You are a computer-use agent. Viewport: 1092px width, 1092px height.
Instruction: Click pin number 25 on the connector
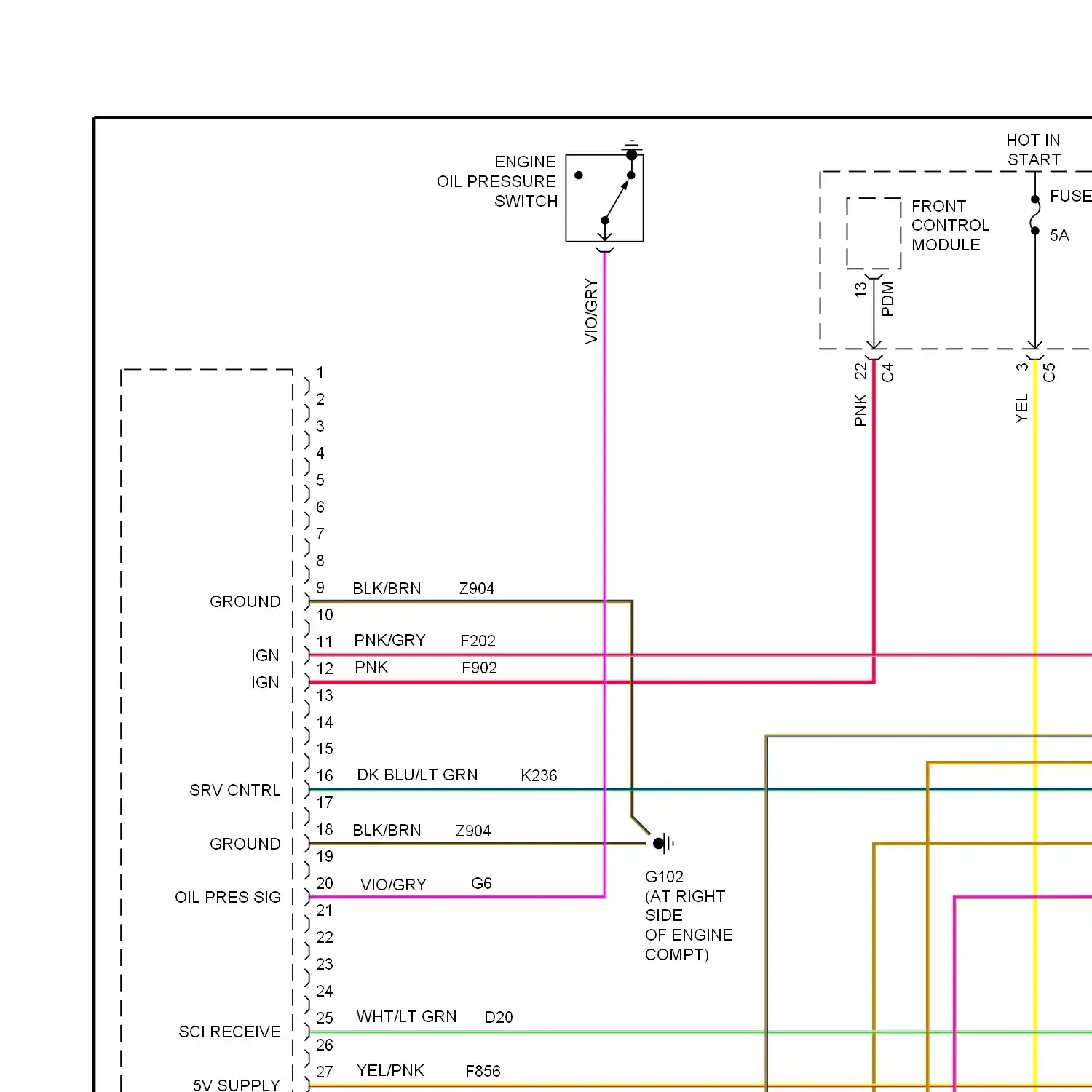coord(325,1018)
